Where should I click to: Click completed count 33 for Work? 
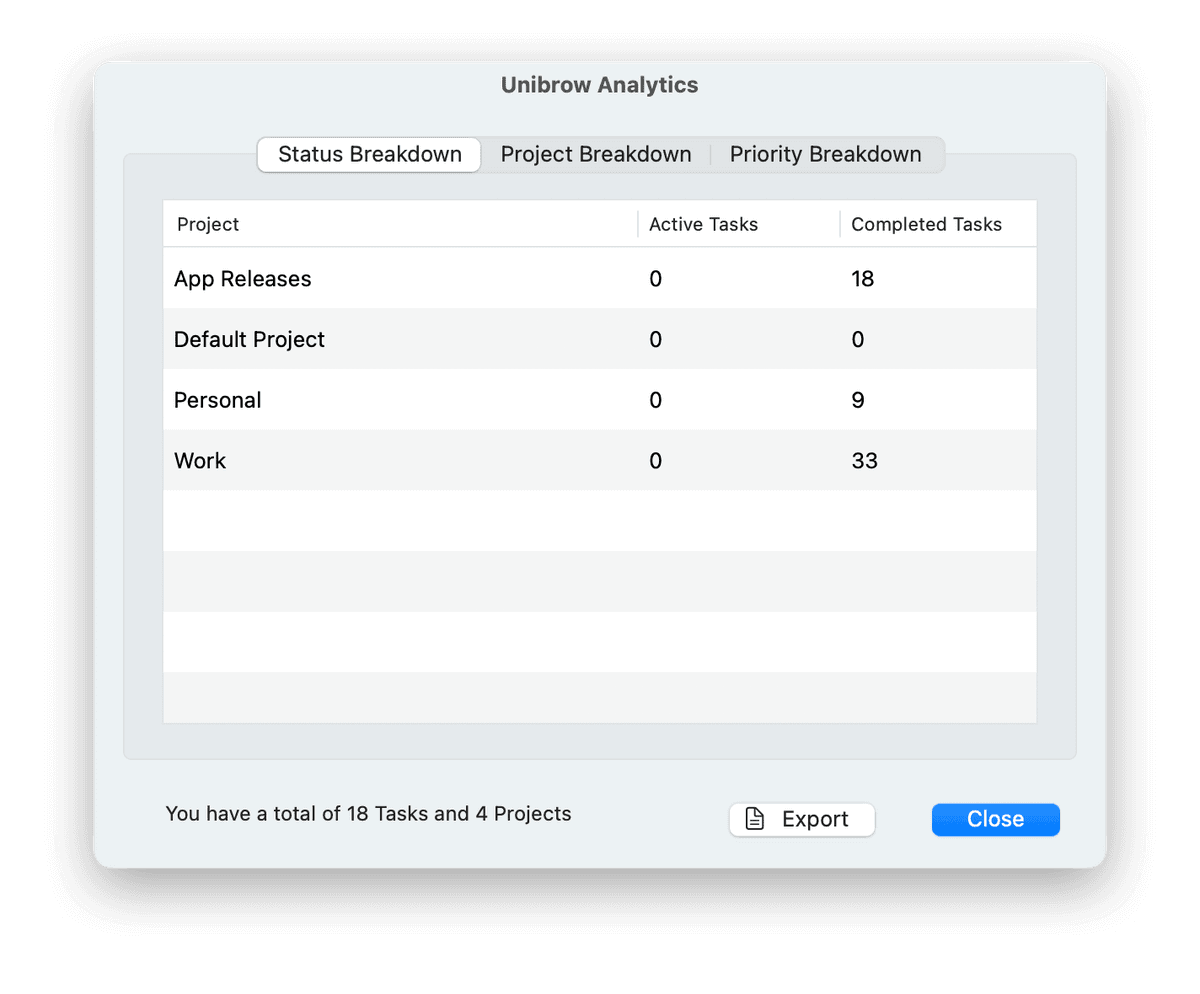coord(864,461)
